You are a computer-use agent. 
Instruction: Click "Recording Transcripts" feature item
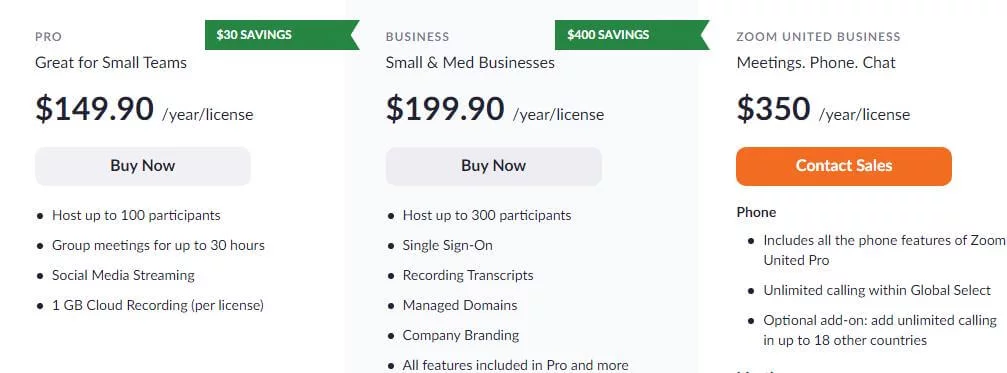468,275
